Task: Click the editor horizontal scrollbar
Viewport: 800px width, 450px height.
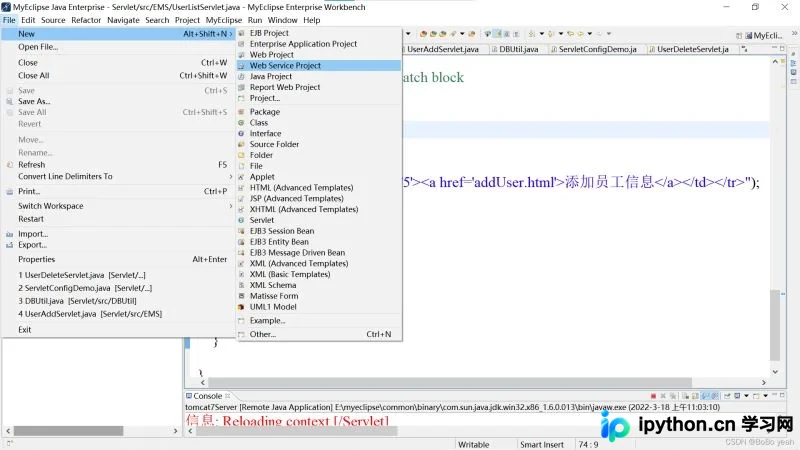Action: tap(449, 383)
